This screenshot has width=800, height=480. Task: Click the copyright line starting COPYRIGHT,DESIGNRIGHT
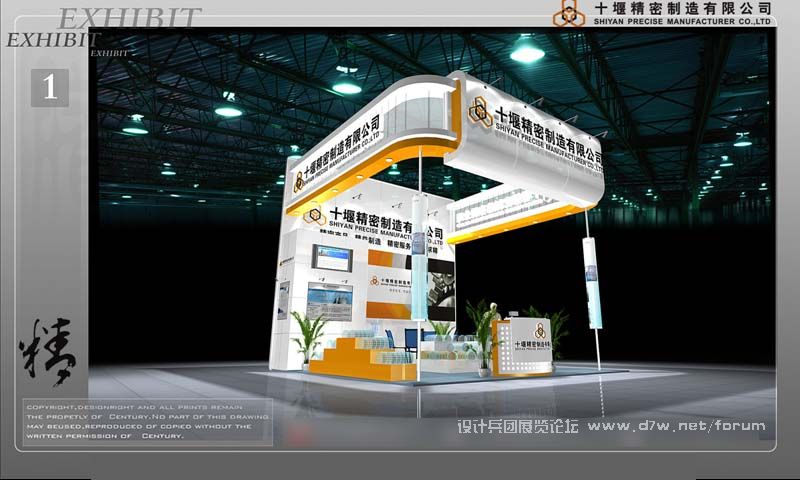pos(135,407)
